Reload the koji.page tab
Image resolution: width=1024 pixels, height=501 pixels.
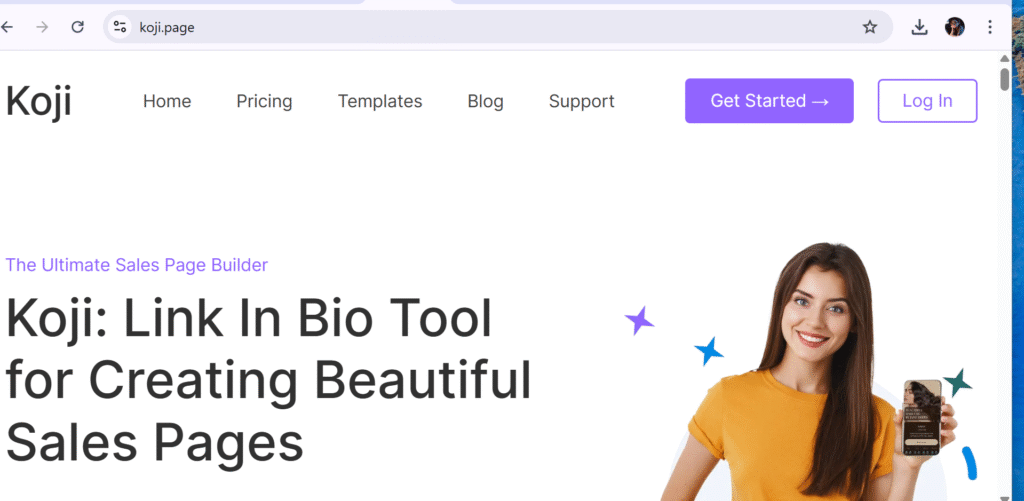click(x=77, y=27)
